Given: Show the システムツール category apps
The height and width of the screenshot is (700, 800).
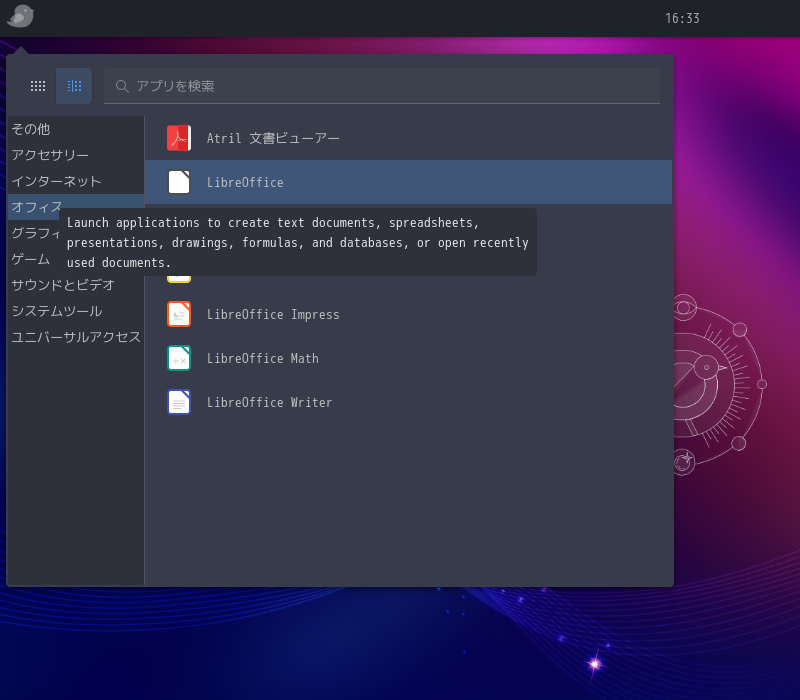Looking at the screenshot, I should 56,311.
